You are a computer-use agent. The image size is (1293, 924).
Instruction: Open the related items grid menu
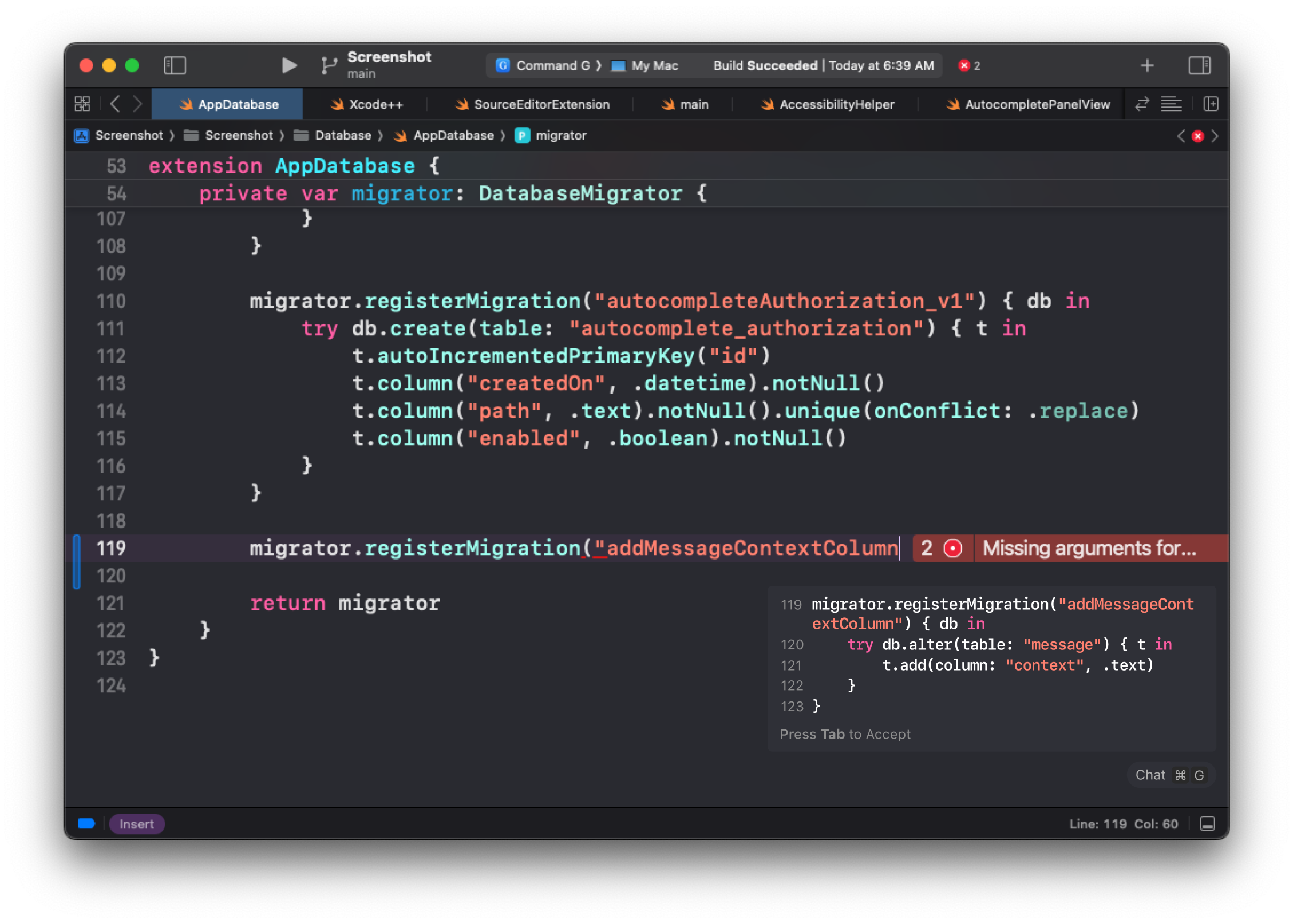tap(82, 104)
